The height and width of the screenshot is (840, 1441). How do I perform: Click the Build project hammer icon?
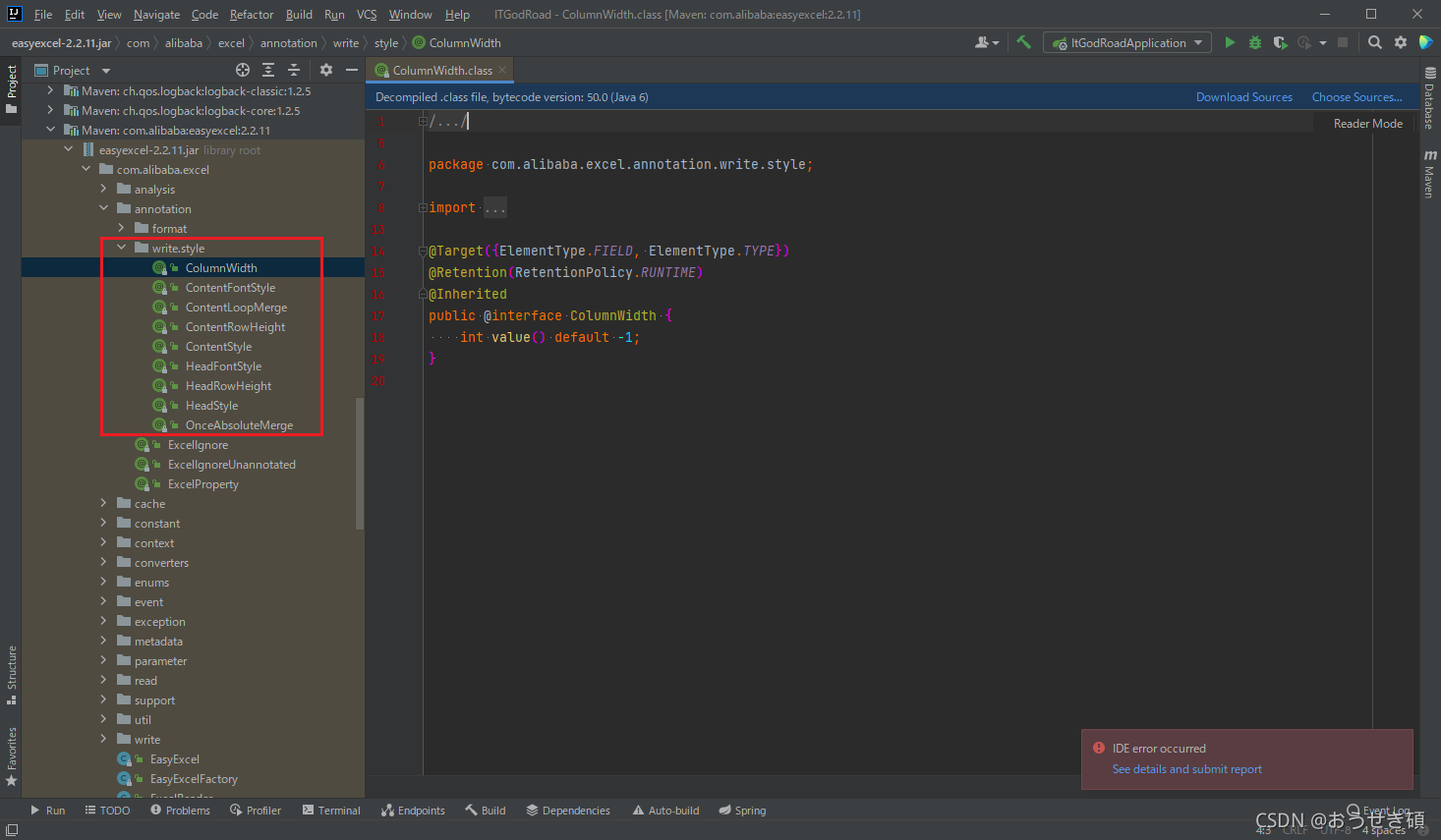click(1023, 42)
